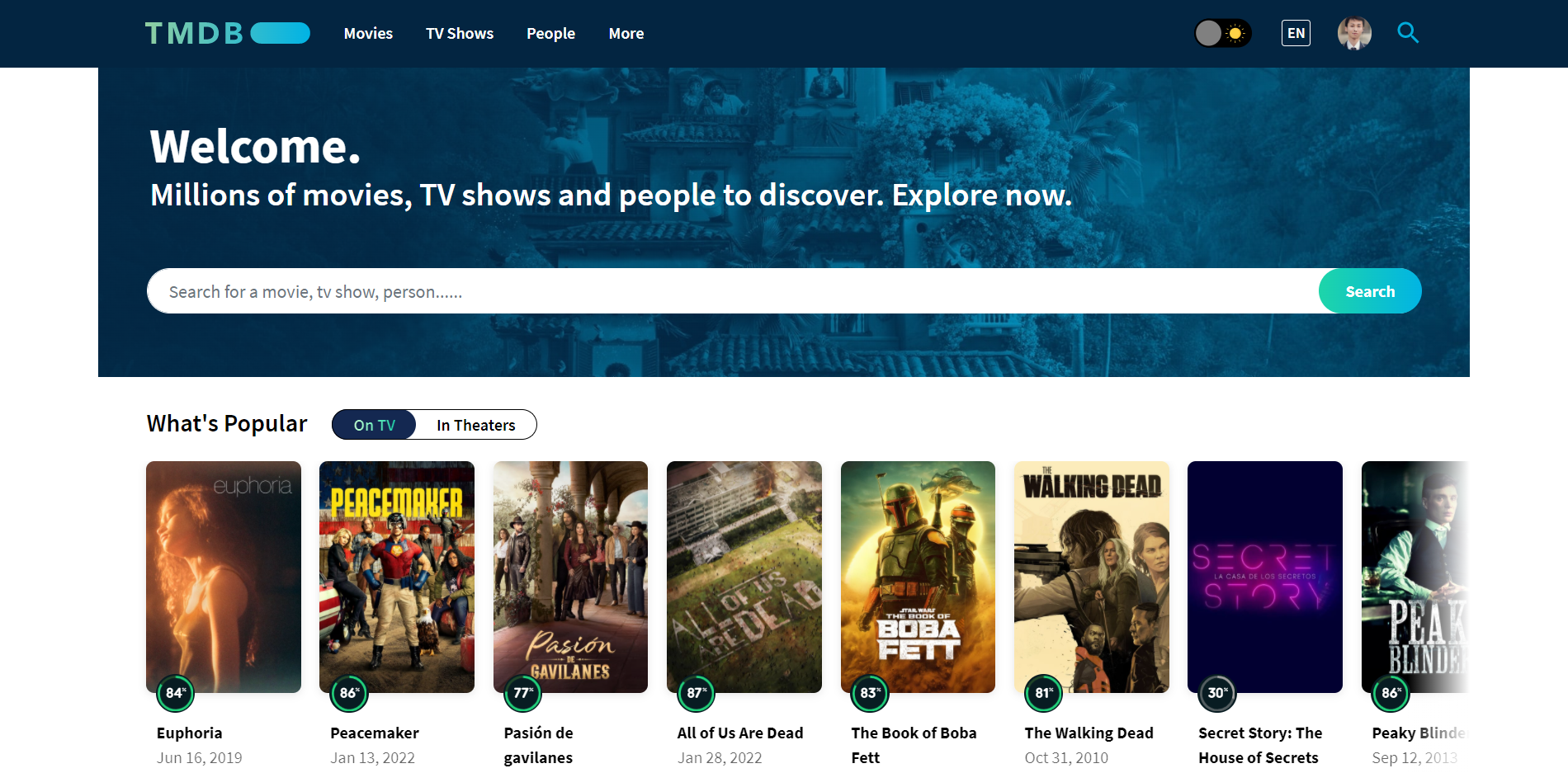Toggle the dark/light theme switch
The image size is (1568, 773).
coord(1223,33)
